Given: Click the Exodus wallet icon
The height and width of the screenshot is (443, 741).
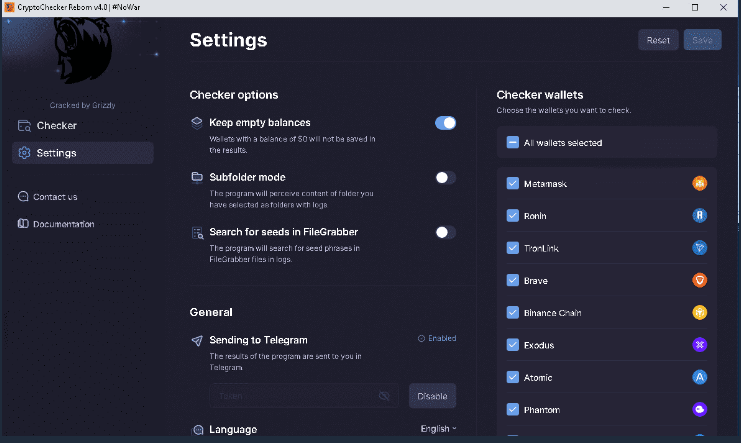Looking at the screenshot, I should (x=700, y=345).
